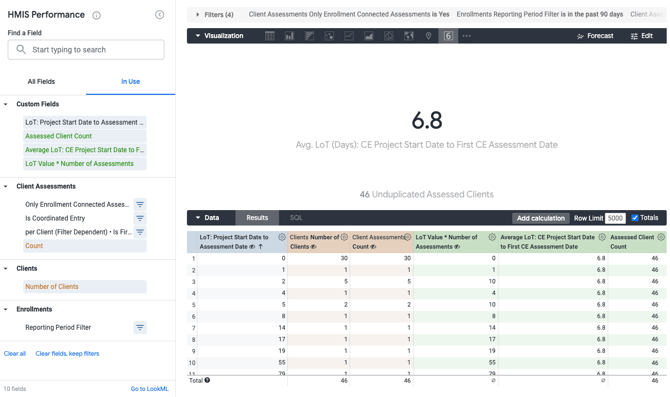Viewport: 670px width, 397px height.
Task: Open the SQL tab
Action: (x=296, y=218)
